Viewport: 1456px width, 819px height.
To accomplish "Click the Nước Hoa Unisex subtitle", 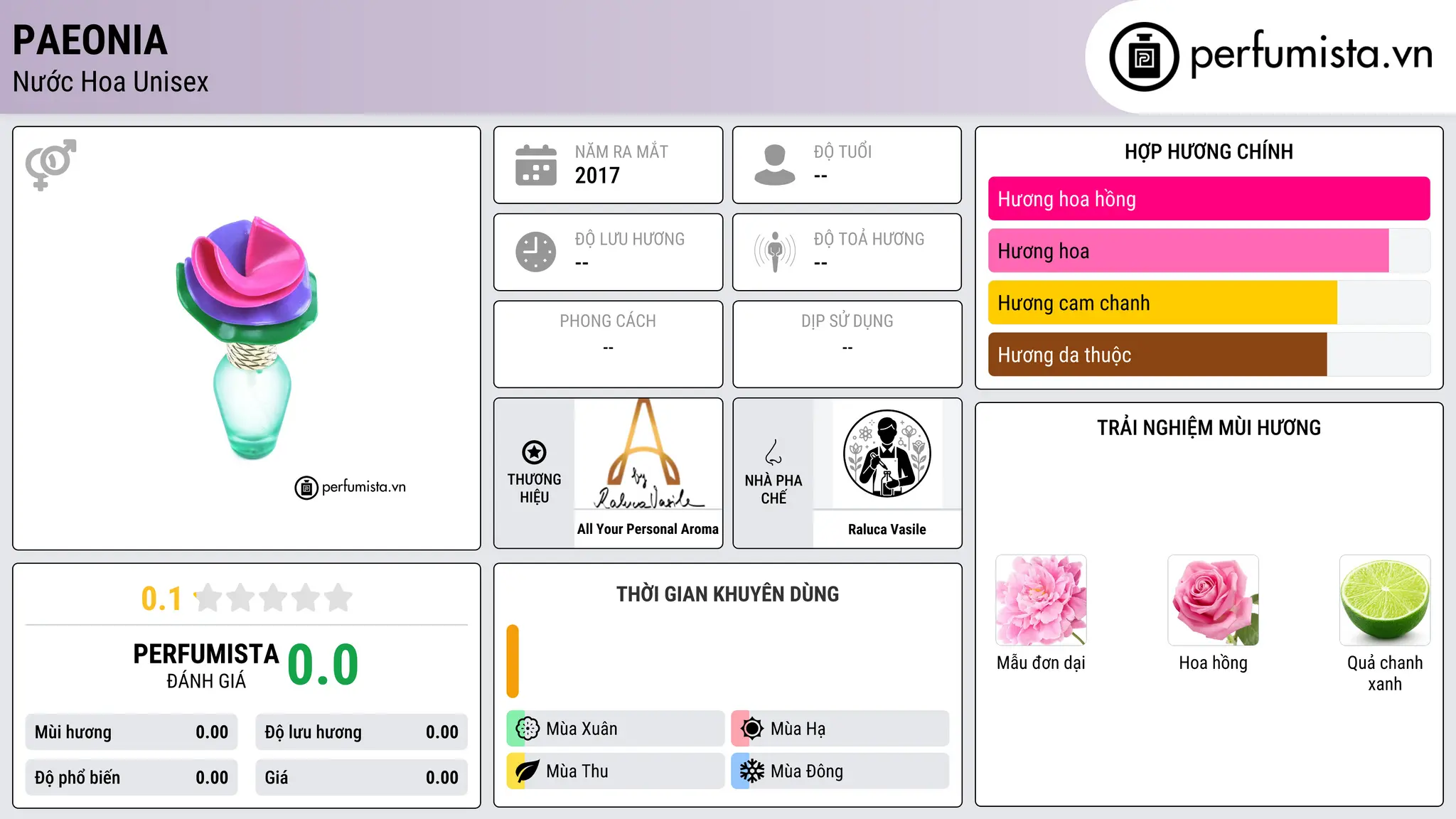I will 110,82.
